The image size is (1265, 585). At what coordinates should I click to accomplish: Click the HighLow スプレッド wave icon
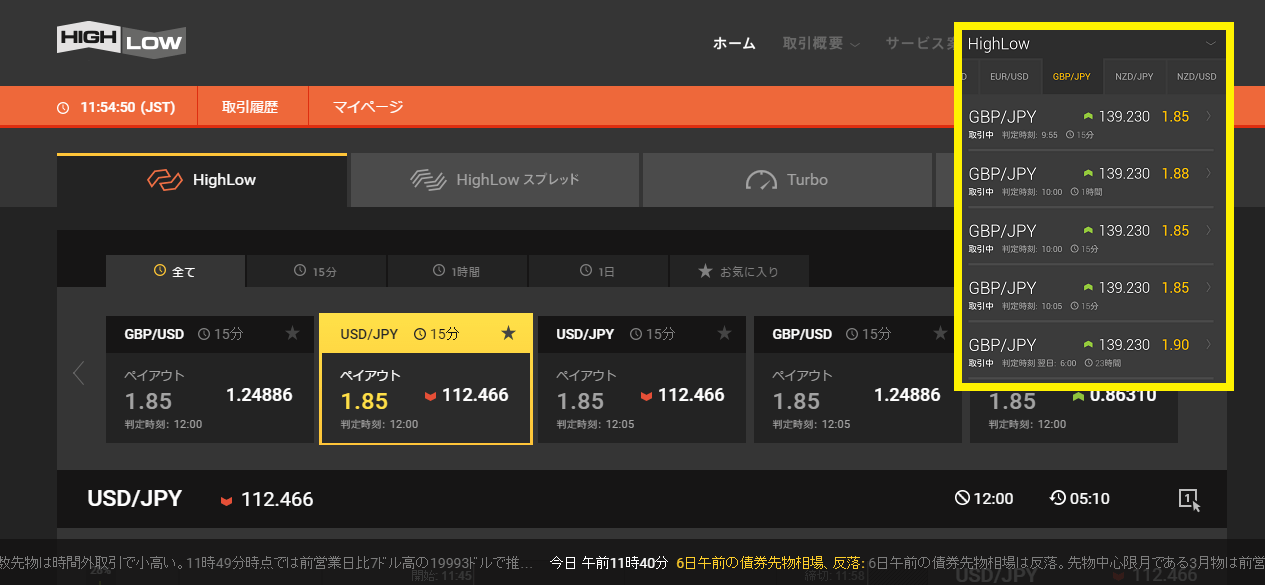(x=428, y=180)
